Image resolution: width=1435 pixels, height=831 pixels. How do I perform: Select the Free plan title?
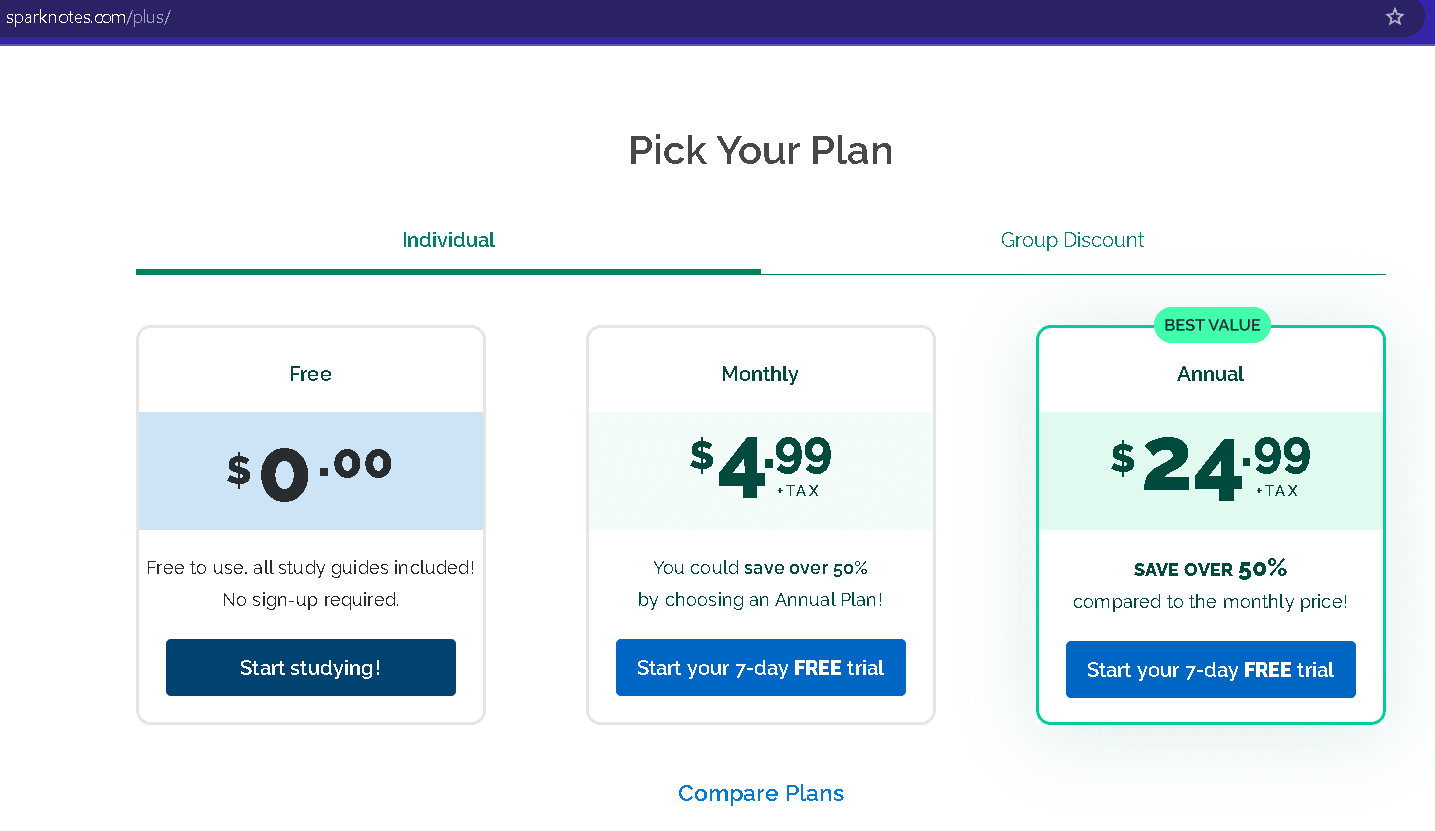point(310,374)
